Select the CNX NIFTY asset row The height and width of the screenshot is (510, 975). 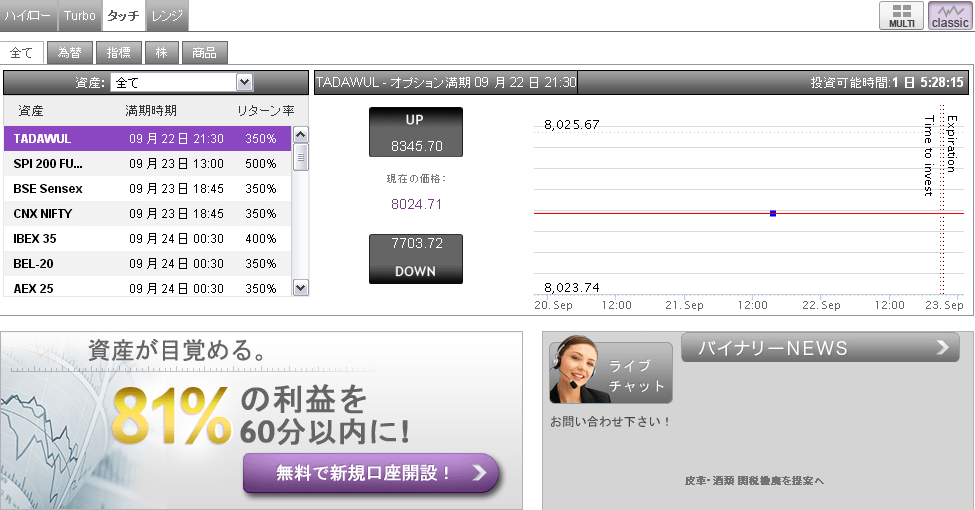(x=147, y=213)
